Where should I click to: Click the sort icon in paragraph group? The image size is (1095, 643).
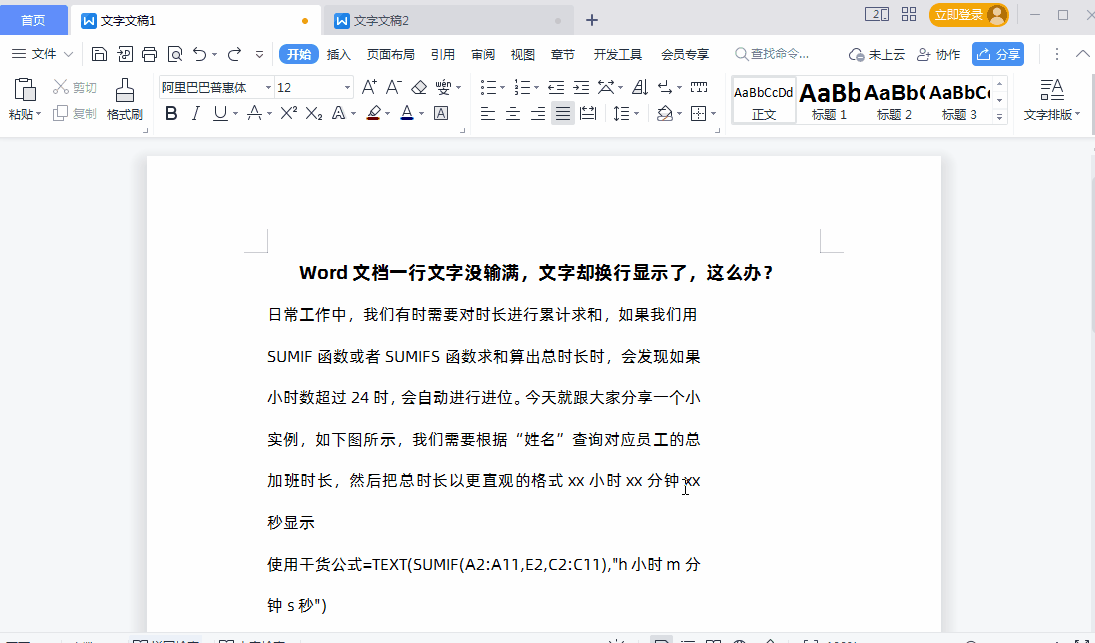point(640,87)
